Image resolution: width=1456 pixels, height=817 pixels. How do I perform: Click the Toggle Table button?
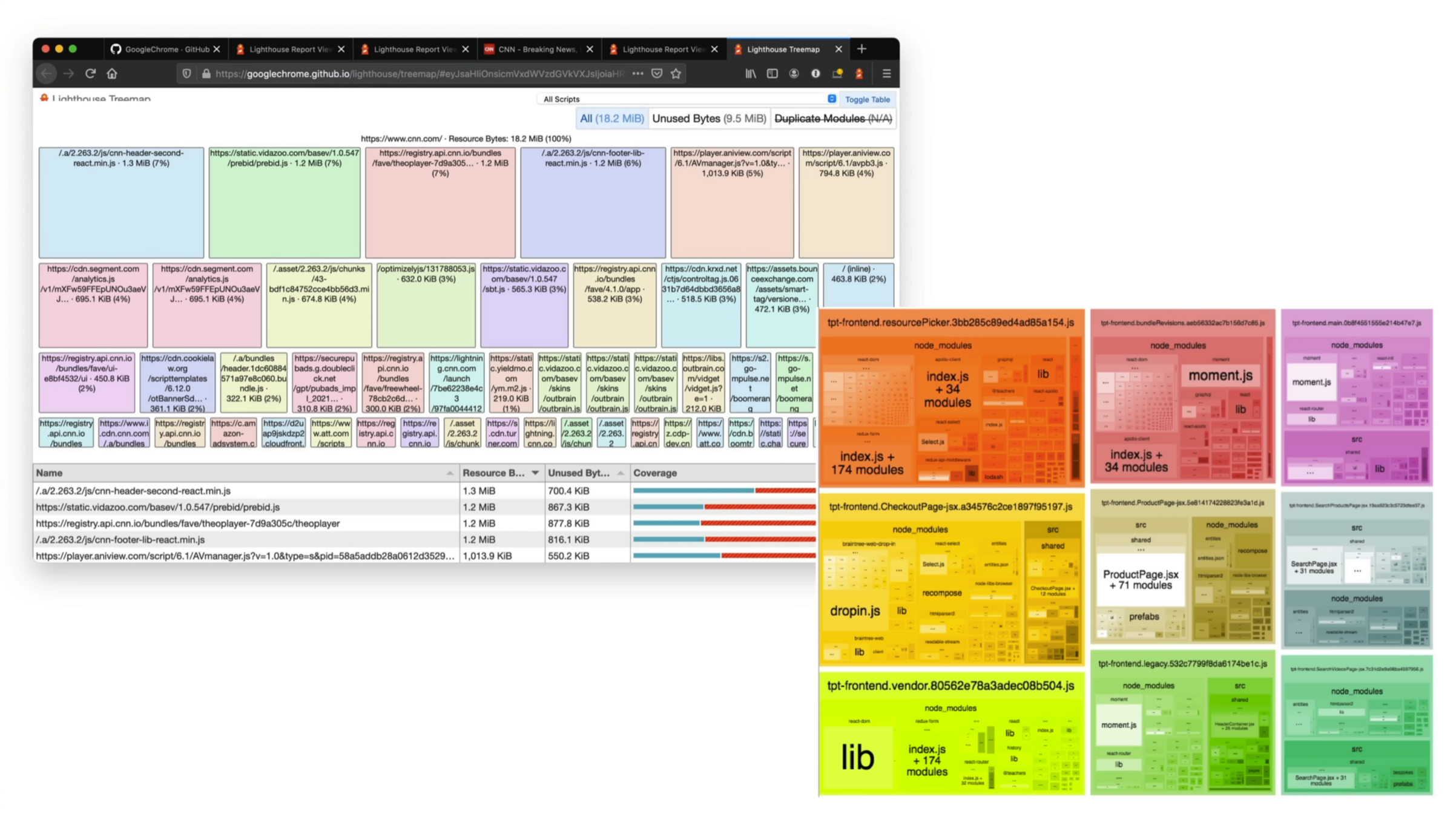click(x=867, y=99)
